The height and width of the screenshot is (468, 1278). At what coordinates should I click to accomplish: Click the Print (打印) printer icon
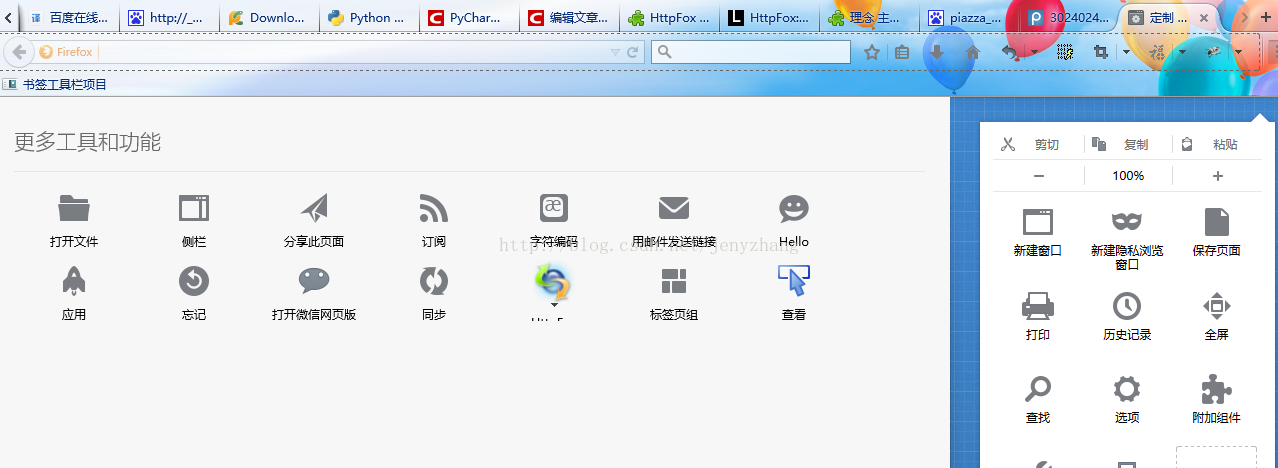click(1038, 305)
